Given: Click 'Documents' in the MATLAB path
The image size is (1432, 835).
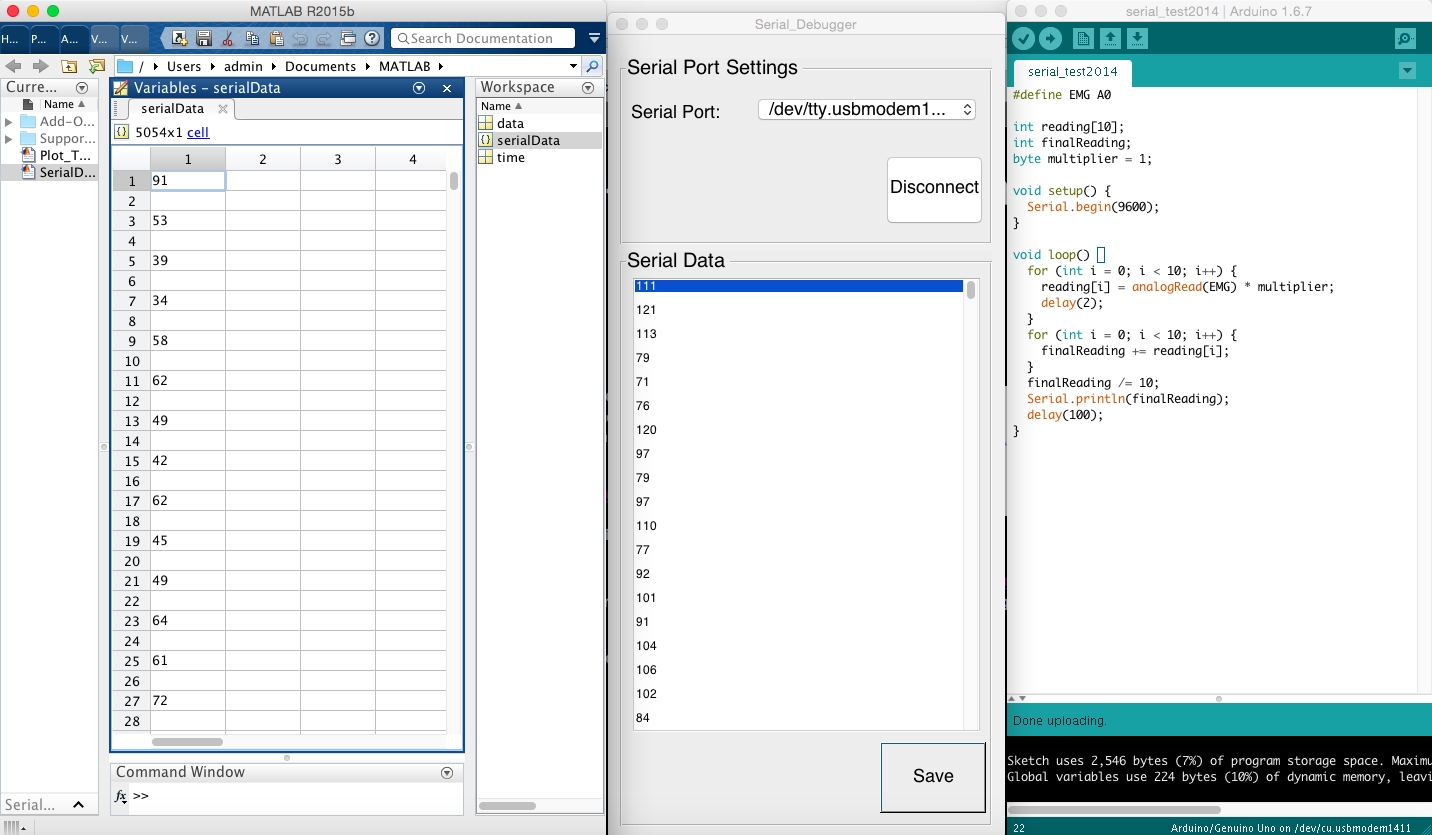Looking at the screenshot, I should click(x=320, y=66).
